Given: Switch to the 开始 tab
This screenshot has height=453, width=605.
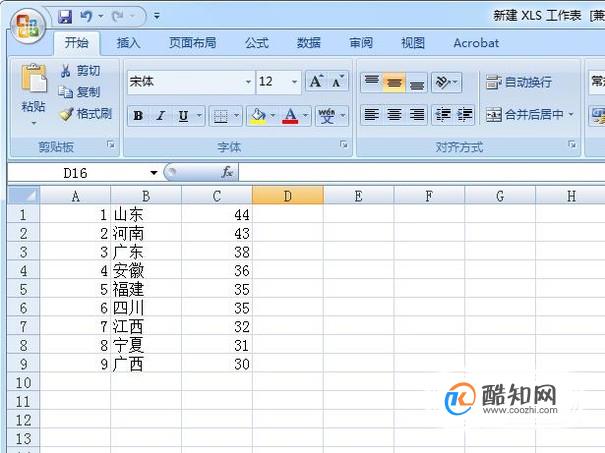Looking at the screenshot, I should (x=76, y=43).
